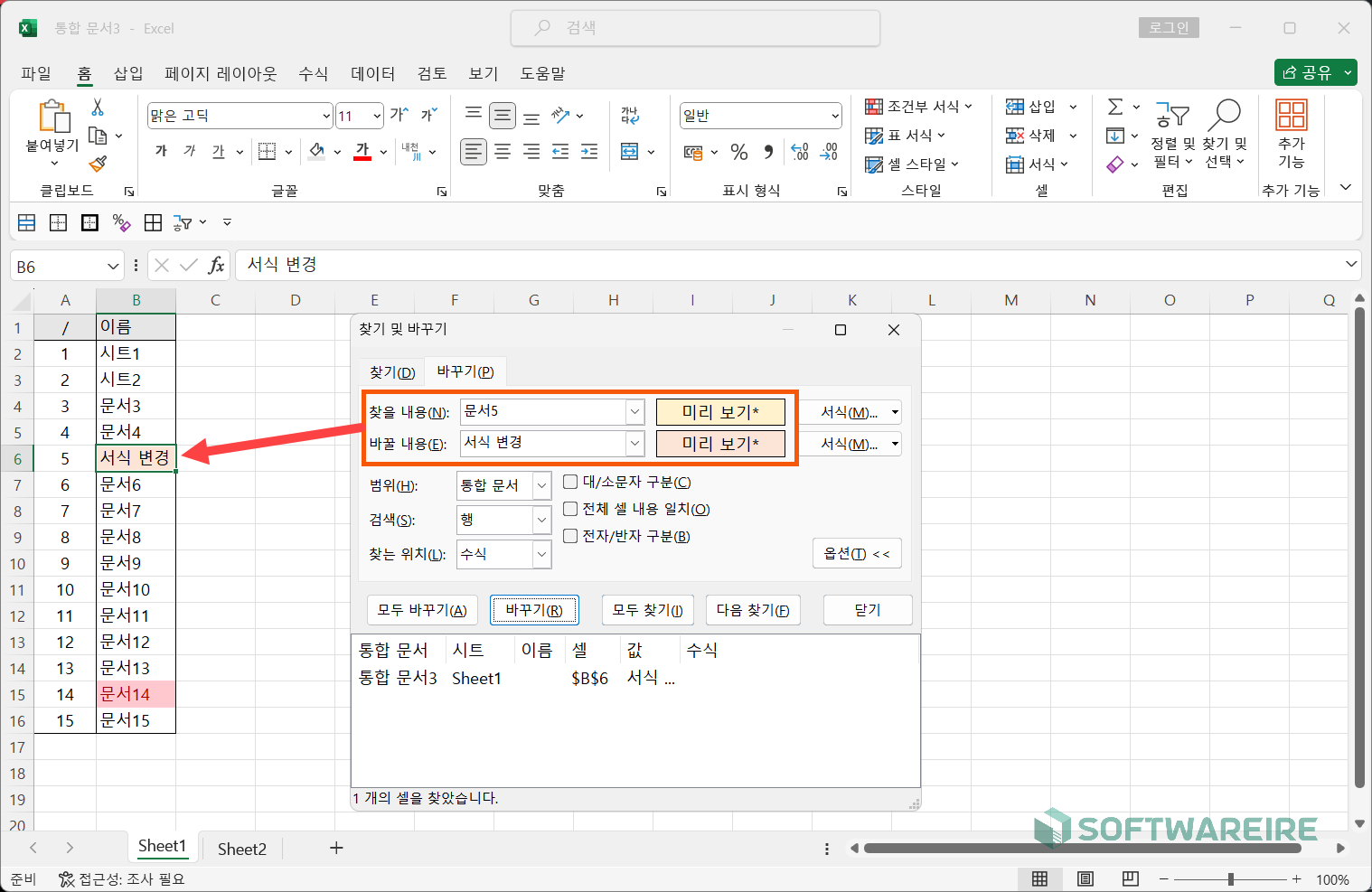Open the font name dropdown
This screenshot has width=1372, height=892.
[x=326, y=116]
